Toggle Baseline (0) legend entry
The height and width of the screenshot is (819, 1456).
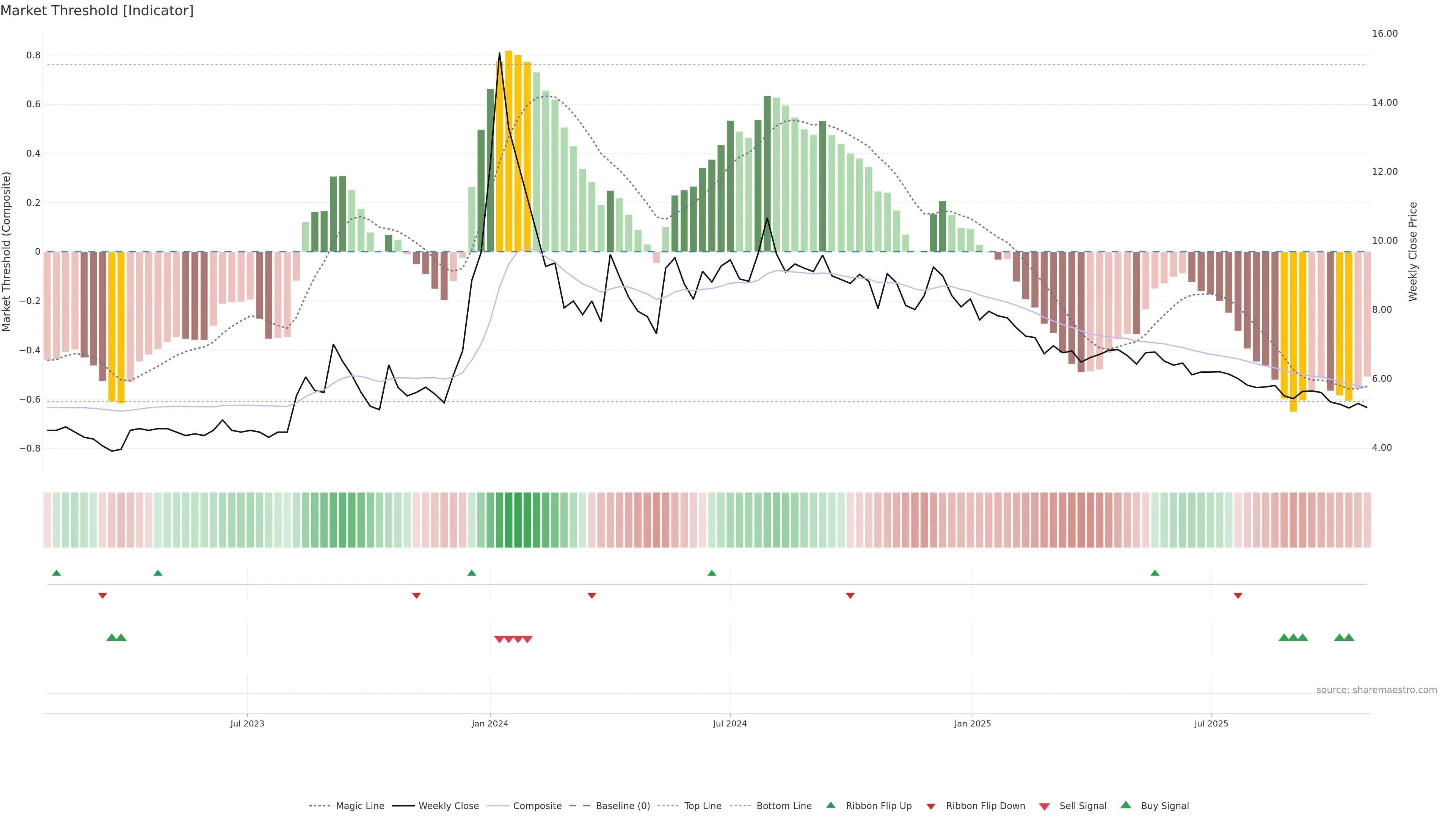(x=622, y=806)
